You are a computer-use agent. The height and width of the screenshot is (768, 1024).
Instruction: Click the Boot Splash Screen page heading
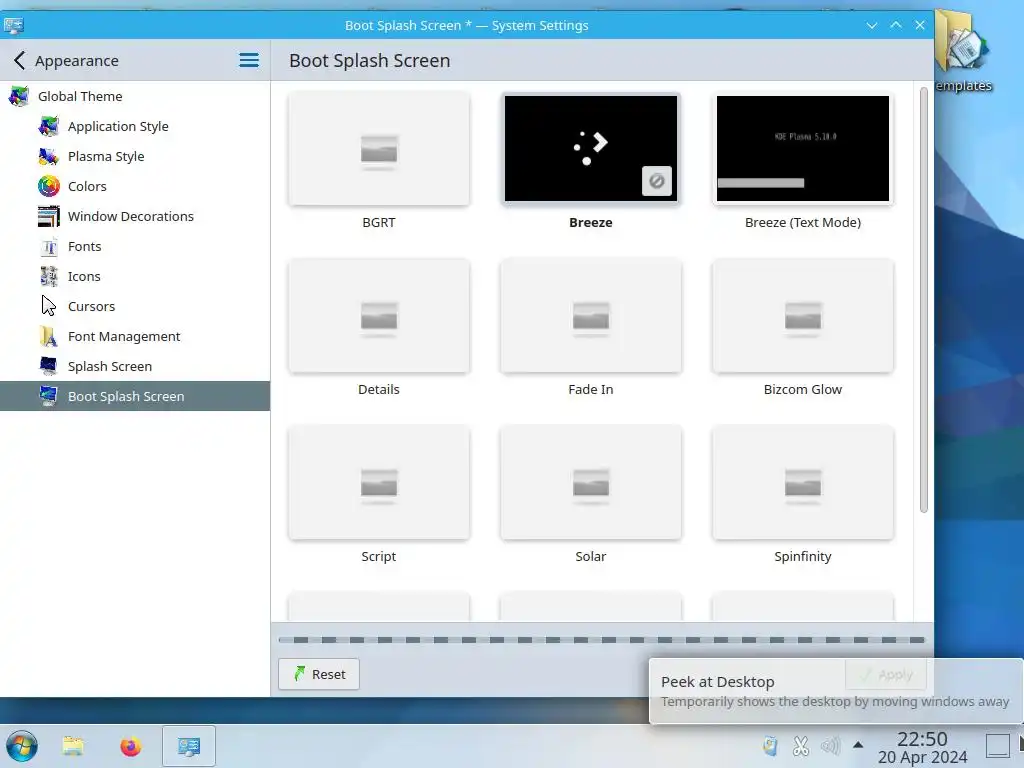click(370, 60)
